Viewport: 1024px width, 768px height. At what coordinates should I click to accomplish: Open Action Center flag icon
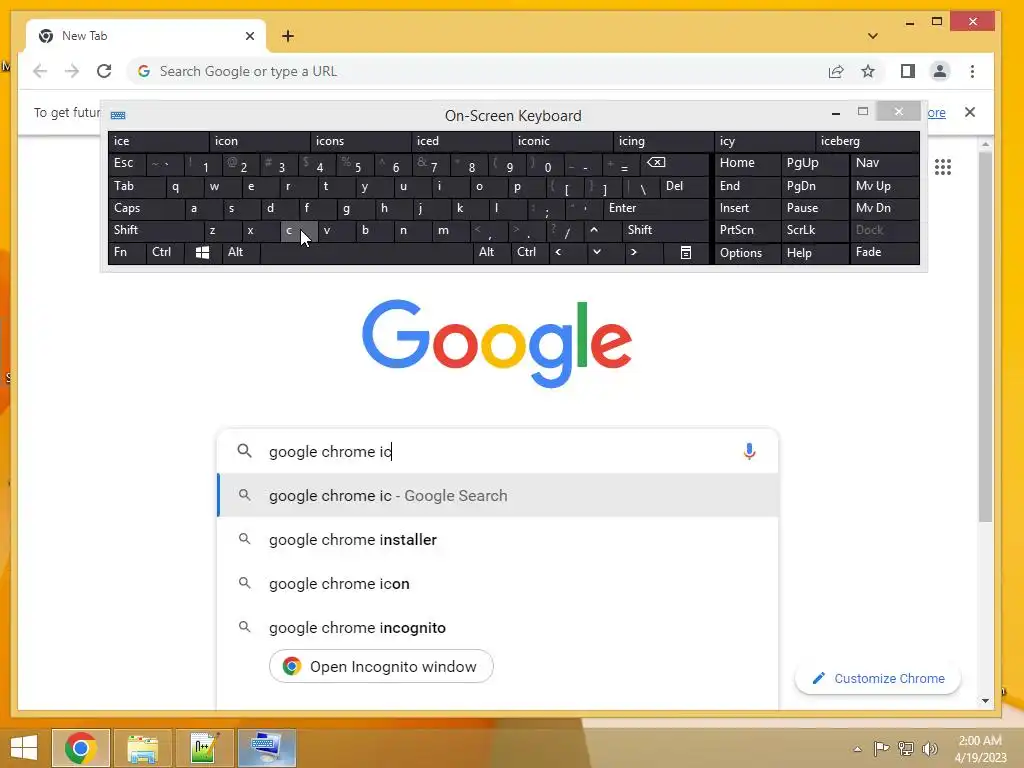(x=881, y=749)
